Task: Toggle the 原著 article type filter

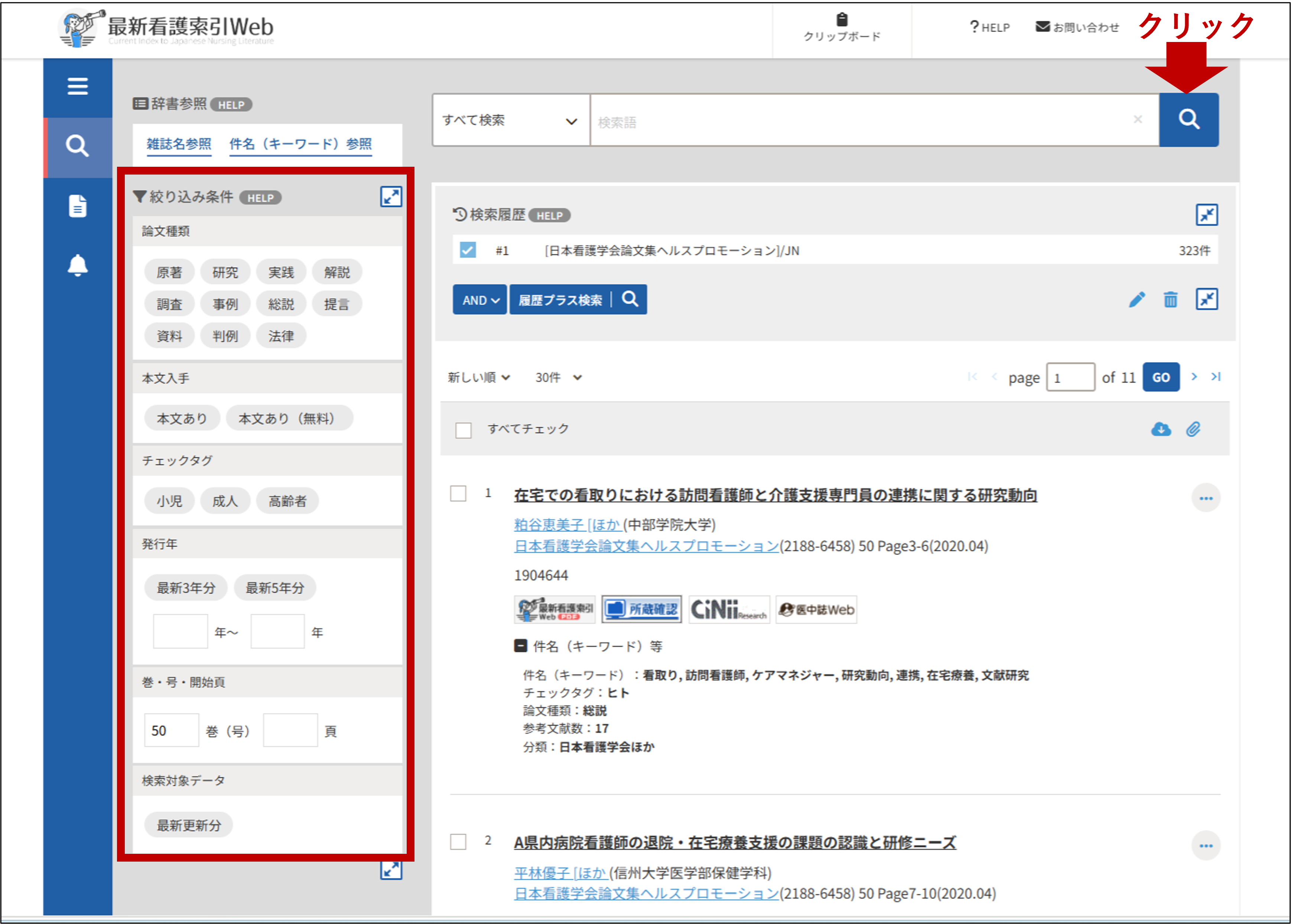Action: coord(169,273)
